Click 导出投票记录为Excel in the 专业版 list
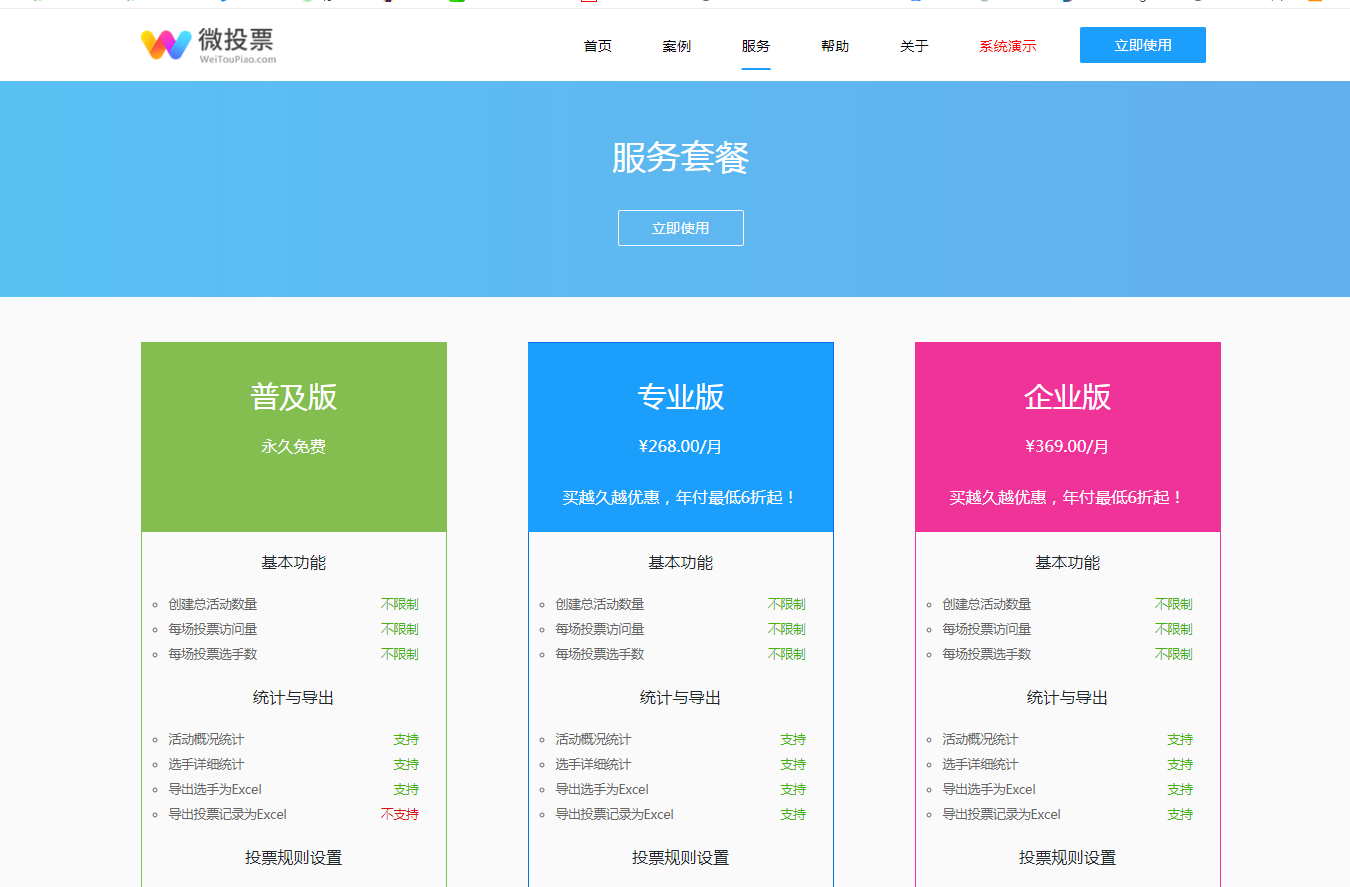1350x887 pixels. tap(614, 814)
